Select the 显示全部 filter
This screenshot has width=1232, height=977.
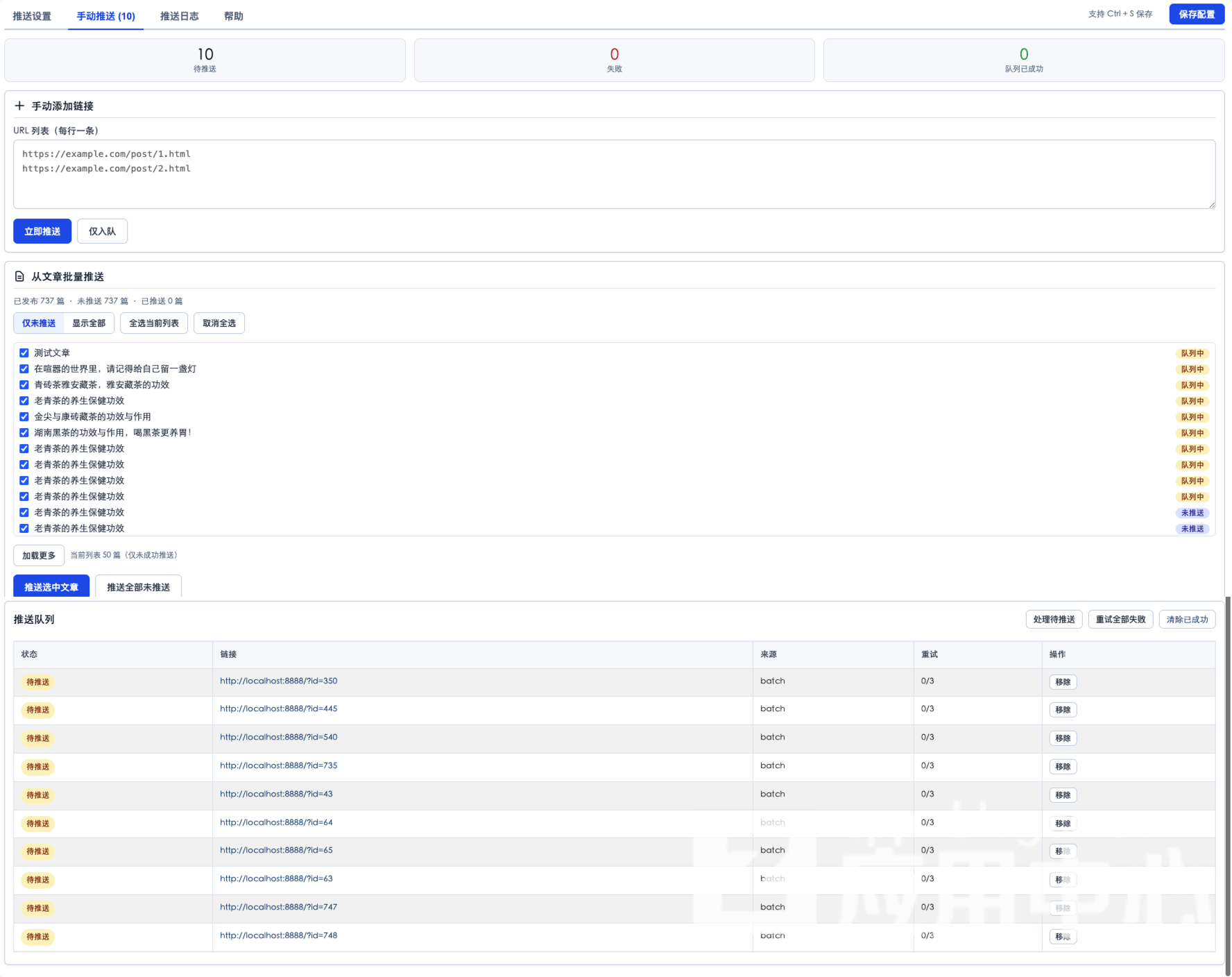point(89,323)
